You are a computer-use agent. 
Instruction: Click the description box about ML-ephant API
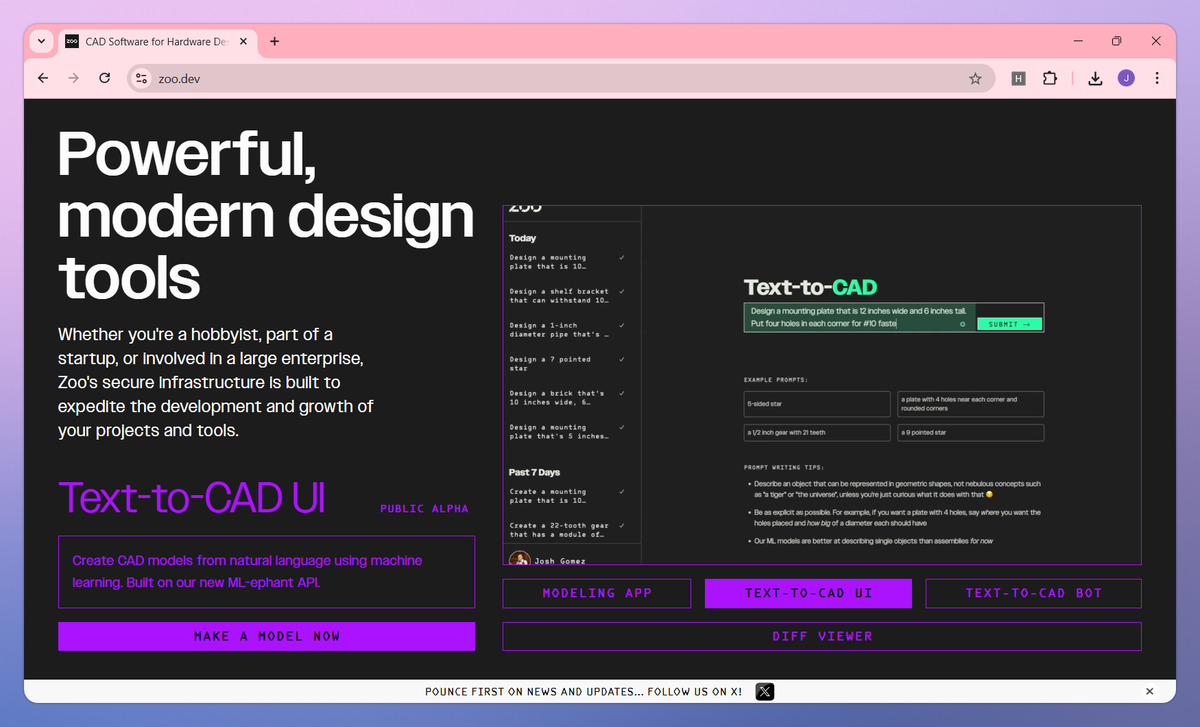tap(267, 572)
